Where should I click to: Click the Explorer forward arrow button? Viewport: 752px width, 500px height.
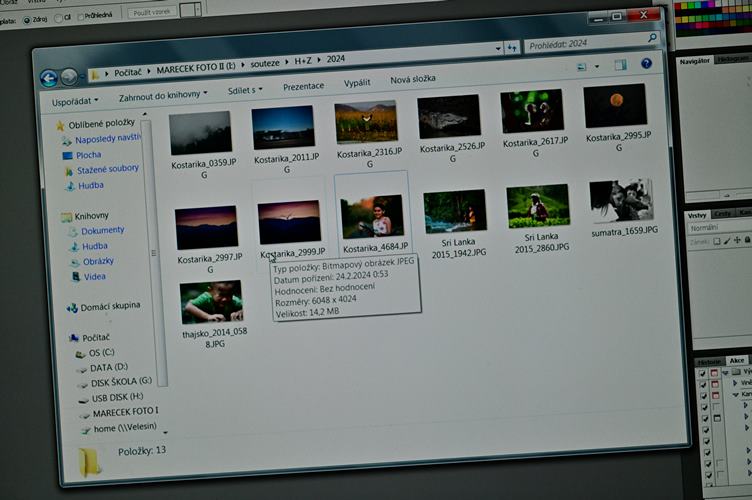[x=69, y=77]
